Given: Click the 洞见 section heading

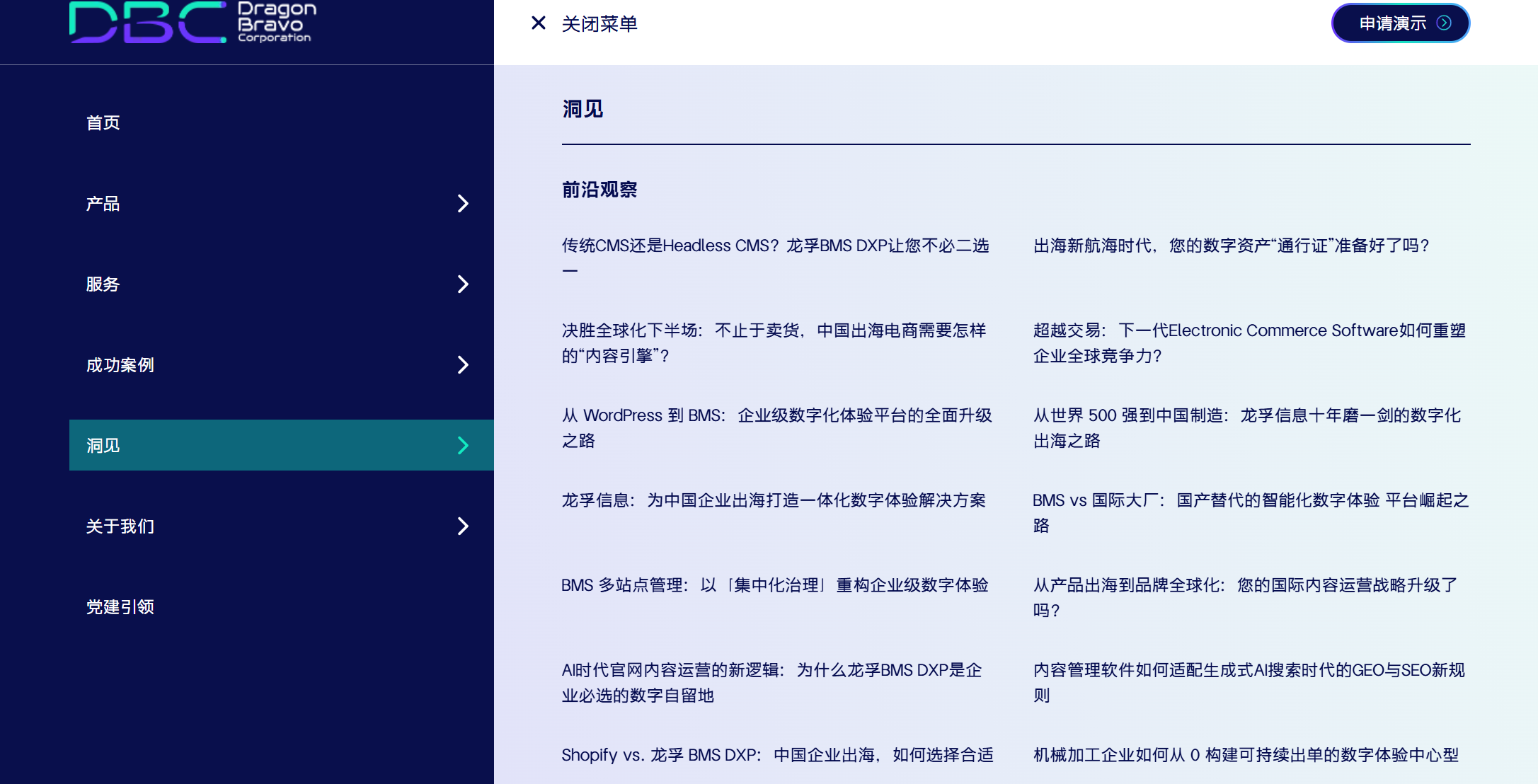Looking at the screenshot, I should click(583, 109).
